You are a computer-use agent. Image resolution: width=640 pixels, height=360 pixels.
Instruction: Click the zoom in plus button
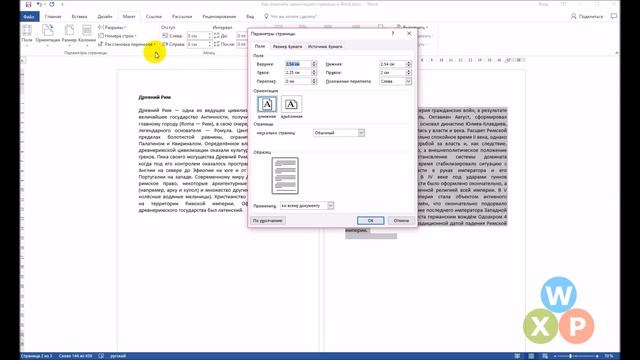(x=597, y=356)
